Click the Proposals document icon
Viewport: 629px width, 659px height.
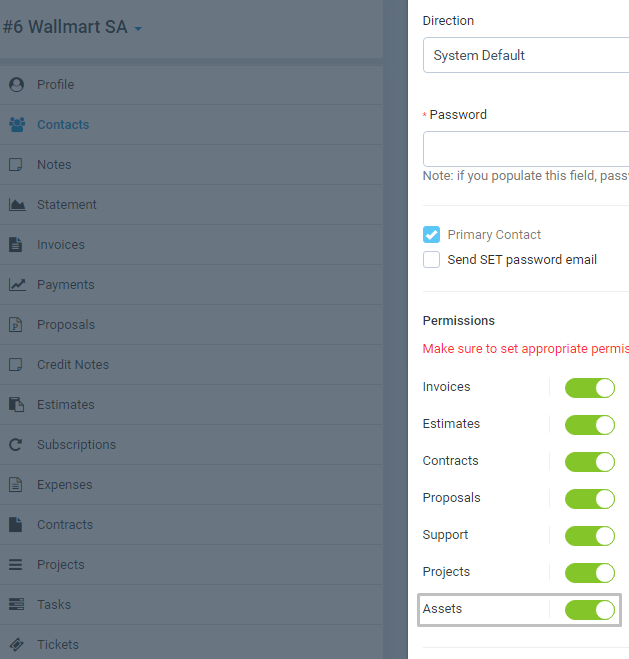(x=16, y=324)
